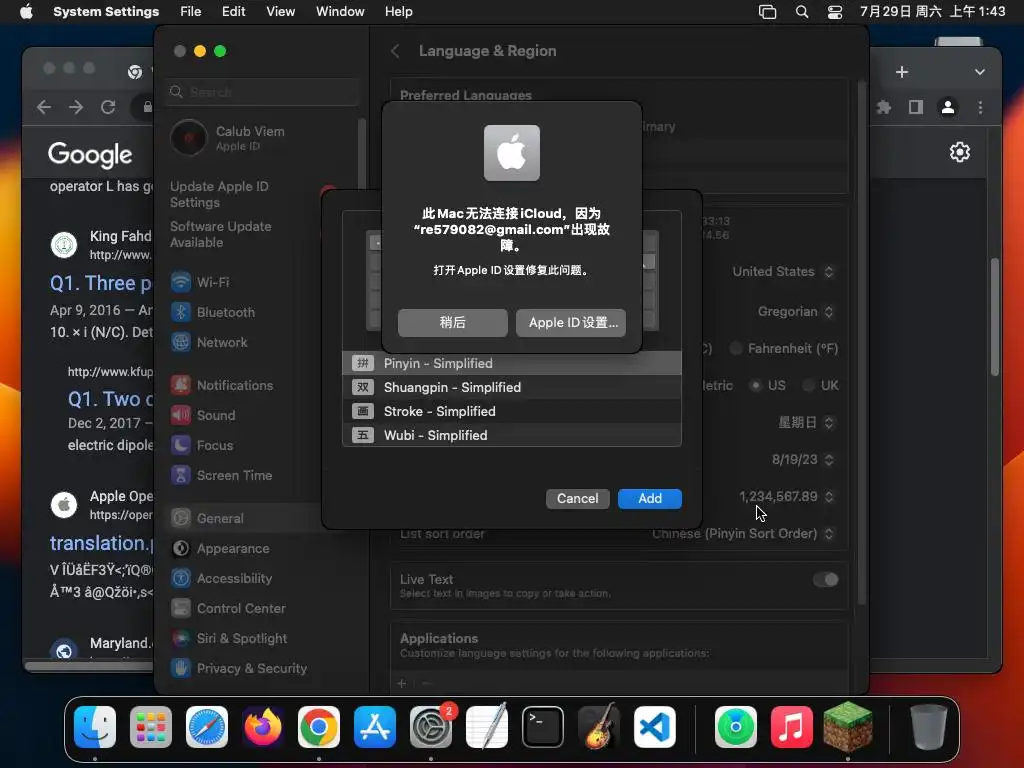Open the Music app from Dock
Viewport: 1024px width, 768px height.
coord(792,727)
